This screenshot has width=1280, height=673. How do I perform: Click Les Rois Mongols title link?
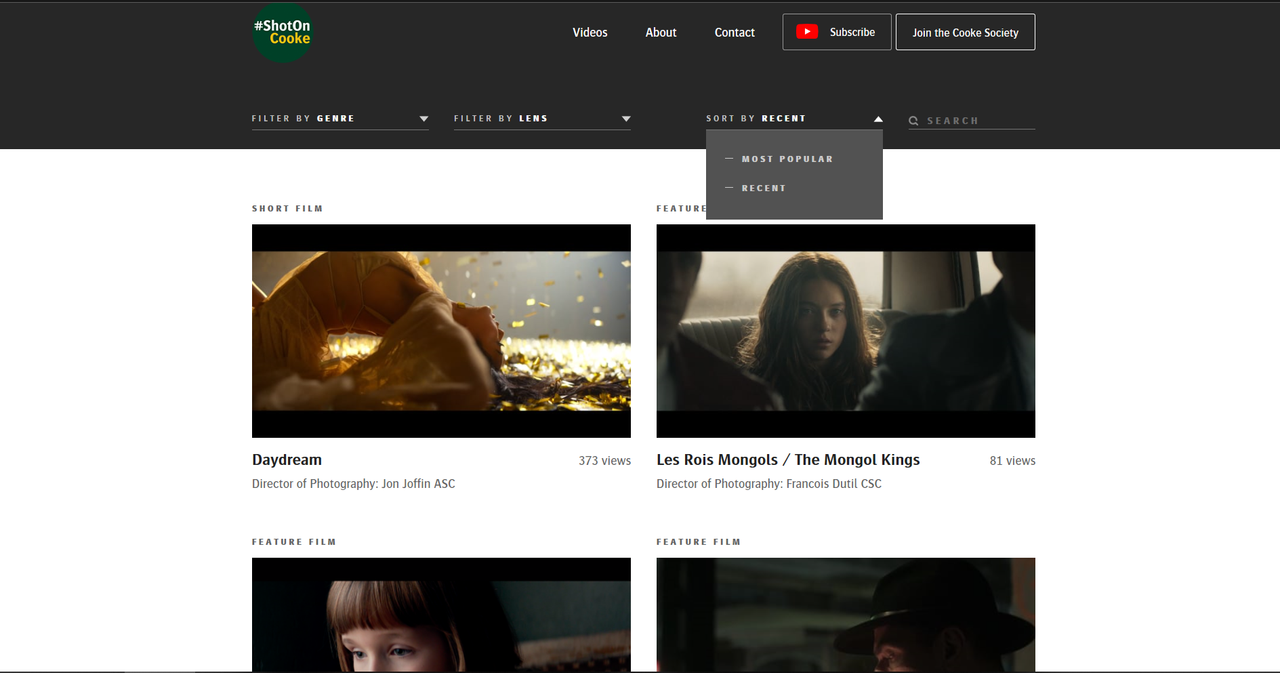point(788,460)
